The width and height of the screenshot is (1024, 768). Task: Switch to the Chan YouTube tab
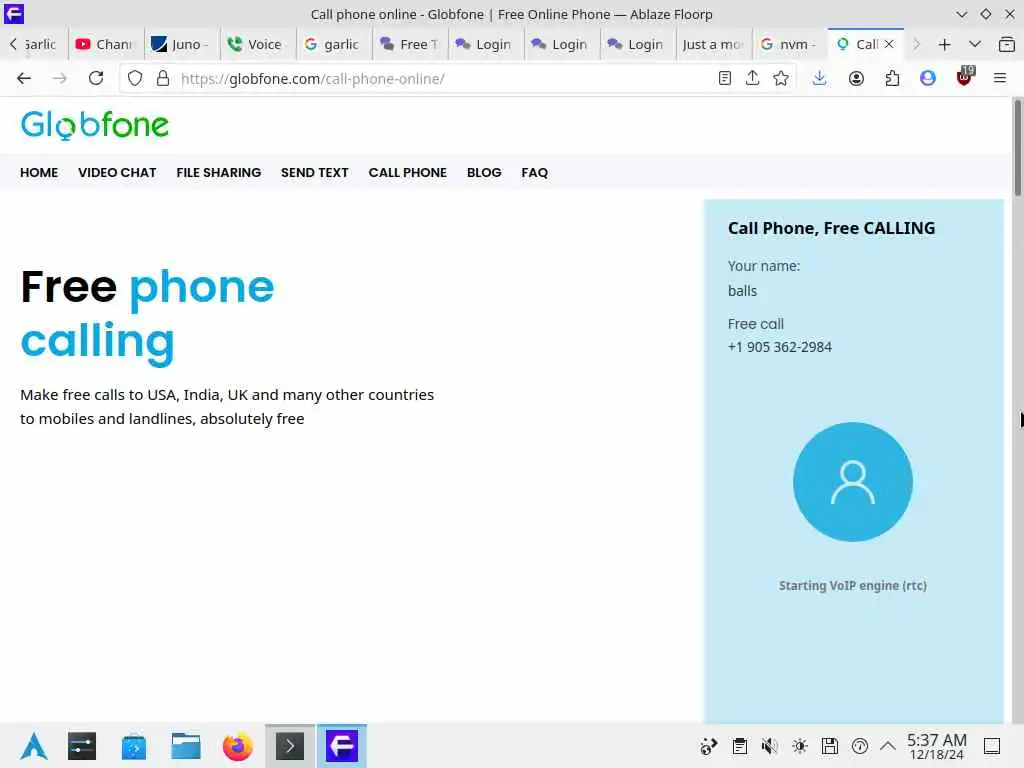click(105, 44)
